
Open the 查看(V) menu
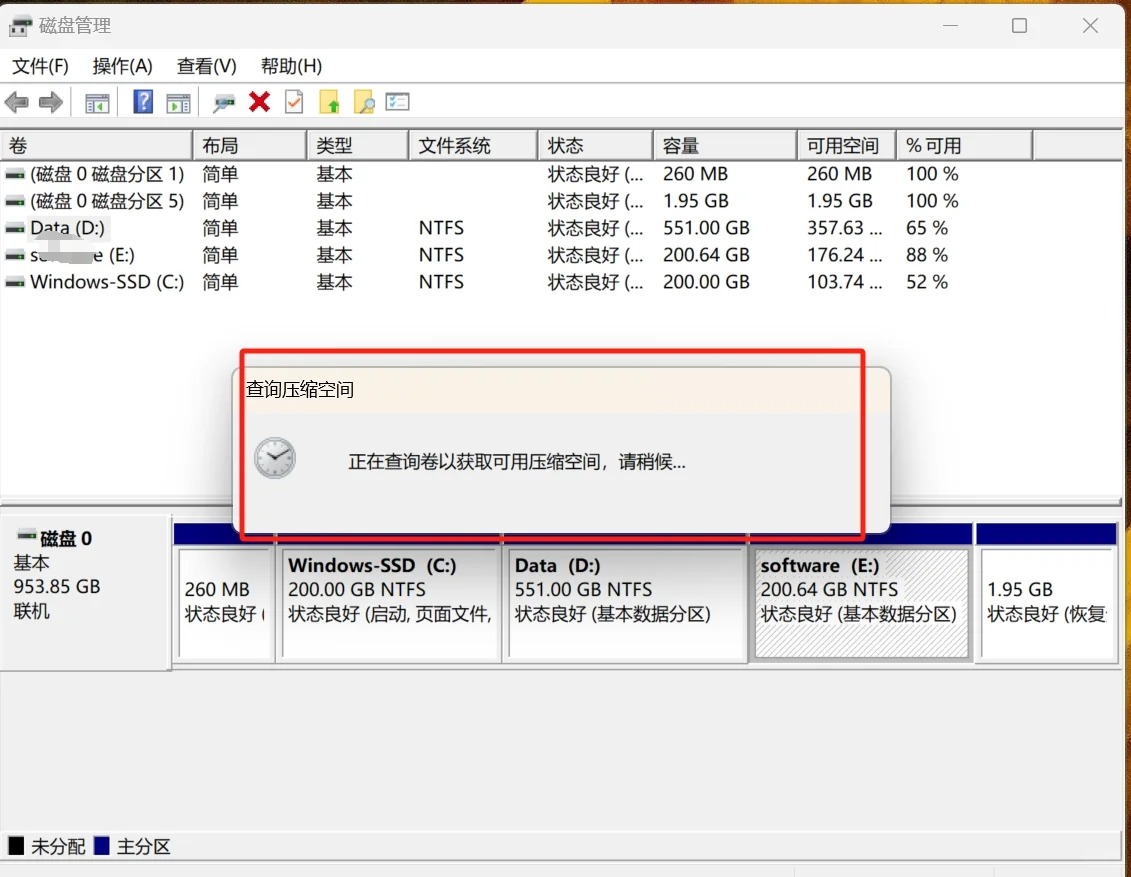[x=206, y=66]
